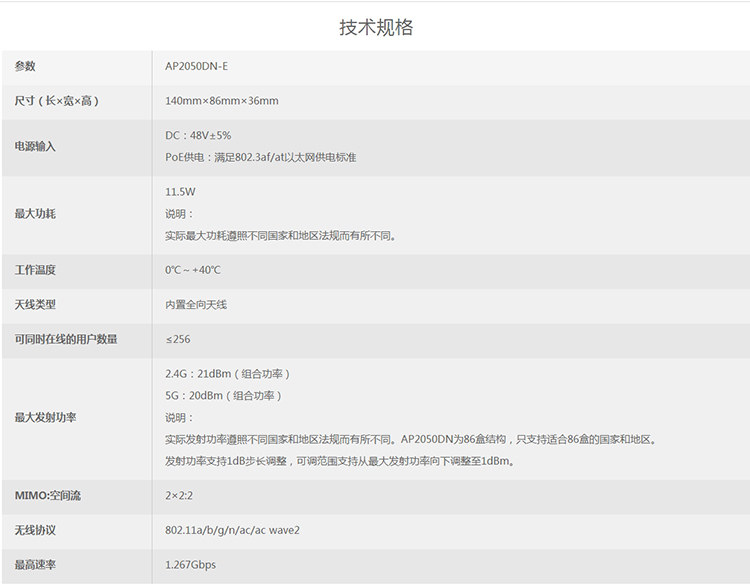Click the 实际最大功耗遵照不同国家 note line
The height and width of the screenshot is (587, 750).
[x=281, y=236]
